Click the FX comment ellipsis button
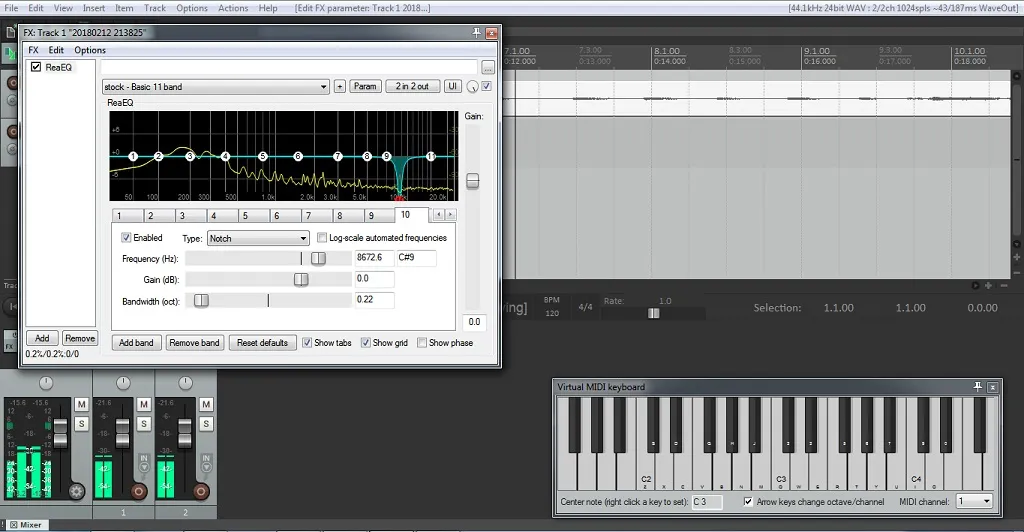1024x532 pixels. click(x=488, y=67)
